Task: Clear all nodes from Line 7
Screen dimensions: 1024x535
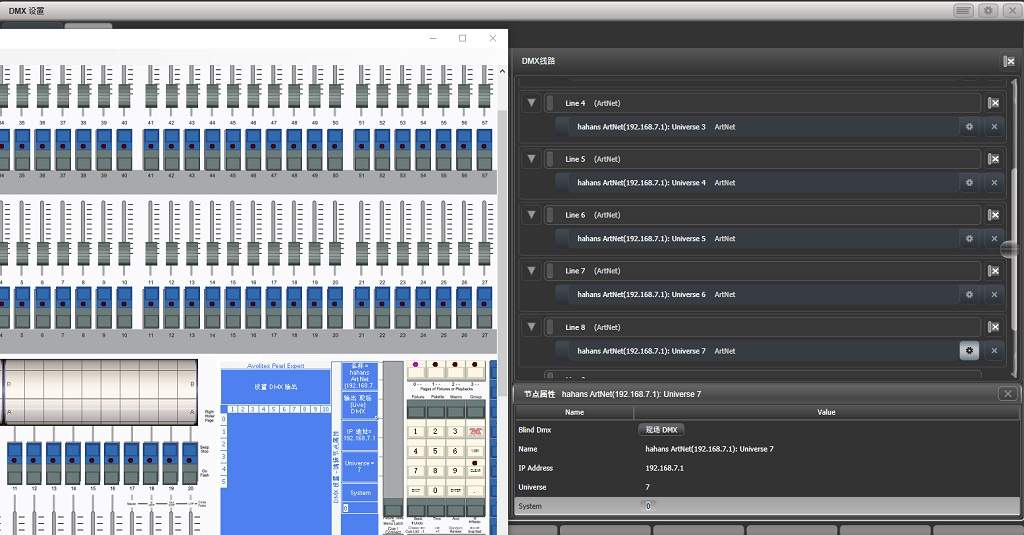Action: 993,270
